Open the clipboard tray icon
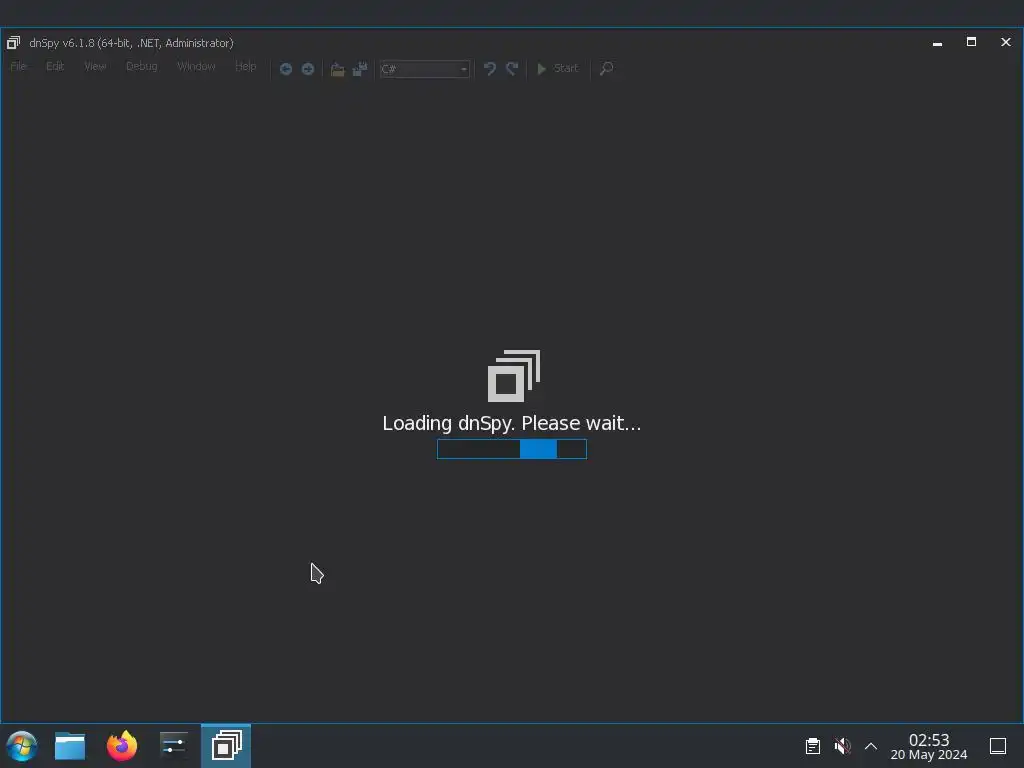This screenshot has width=1024, height=768. point(812,746)
